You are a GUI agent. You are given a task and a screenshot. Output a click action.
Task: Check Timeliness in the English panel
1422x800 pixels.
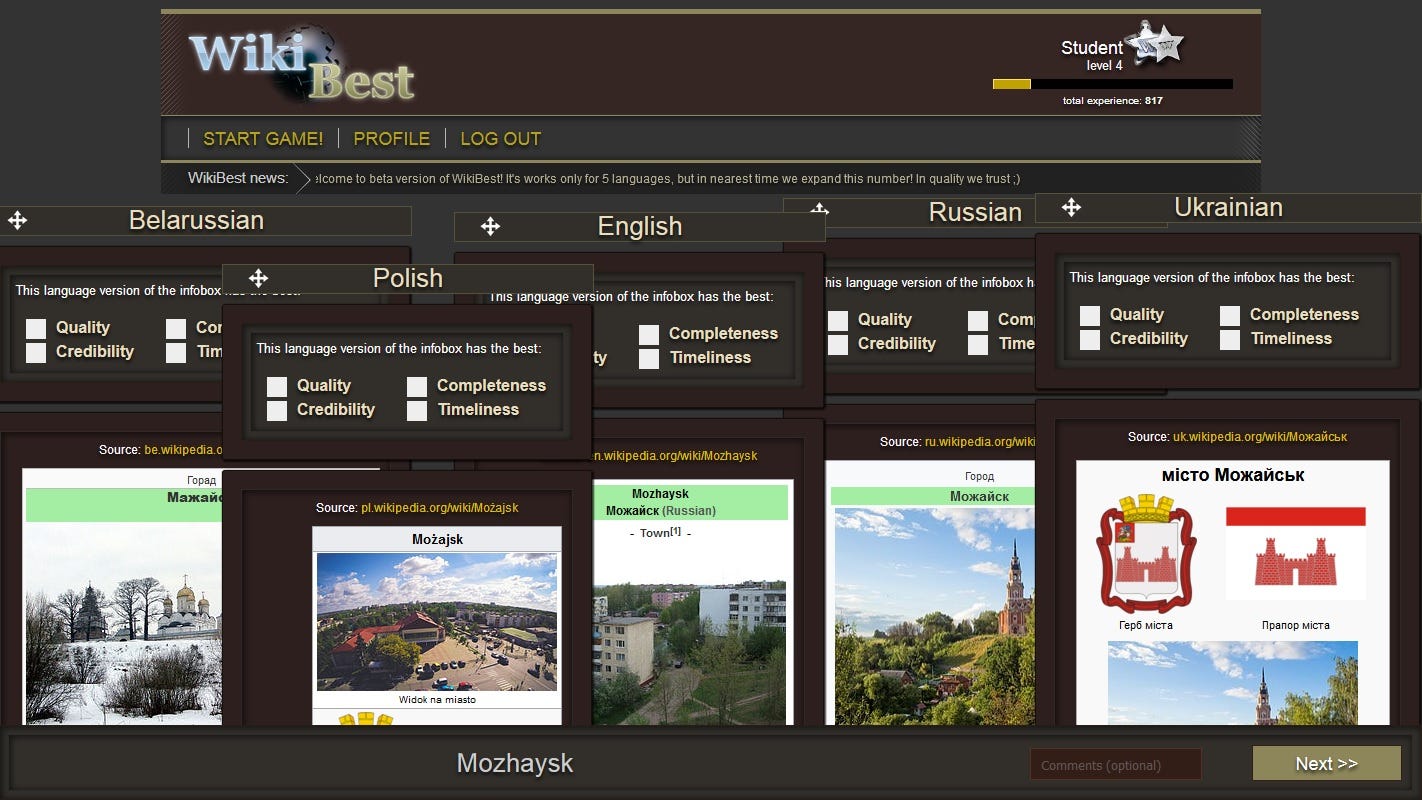click(649, 358)
